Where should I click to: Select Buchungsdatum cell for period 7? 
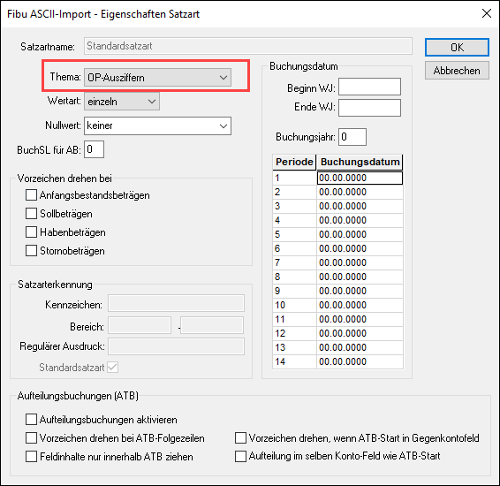[360, 263]
